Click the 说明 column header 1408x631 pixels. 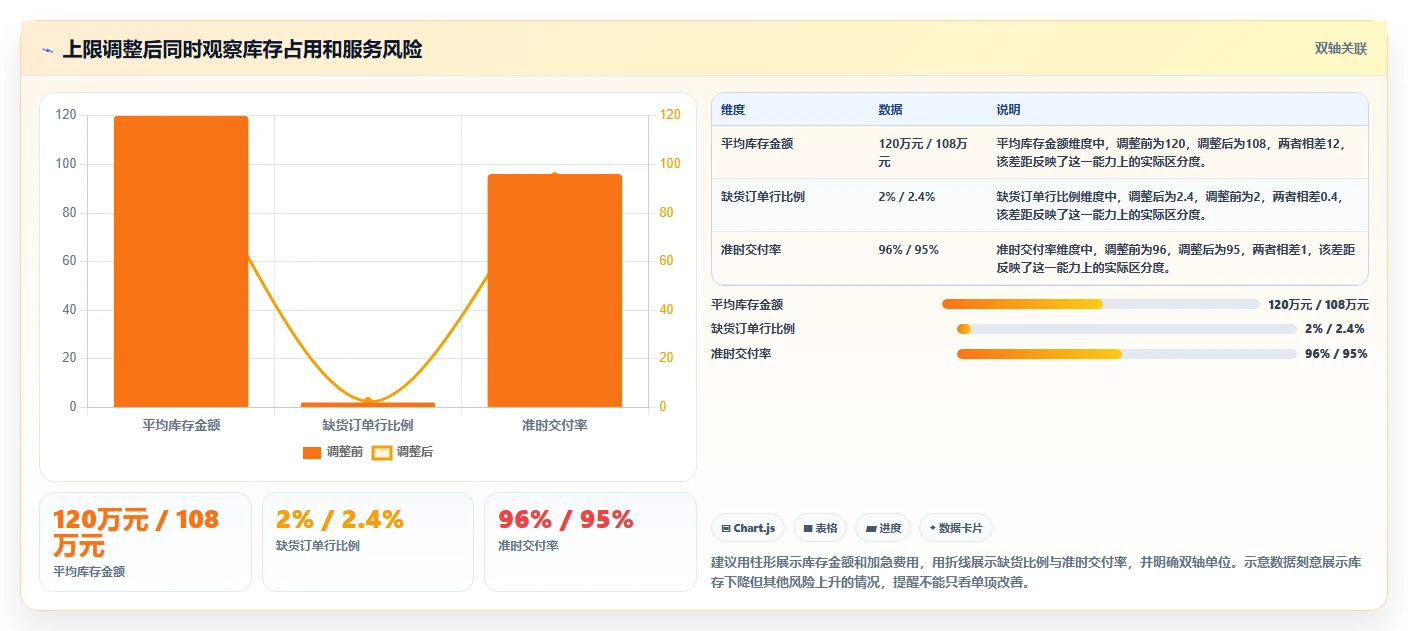coord(1008,110)
